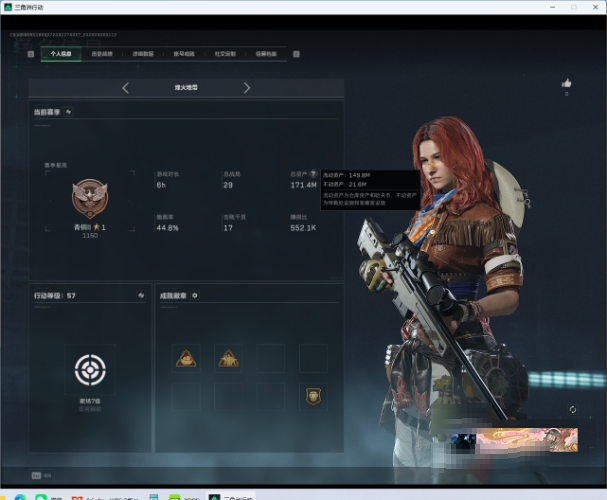Screen dimensions: 607x500
Task: Click the 1150 rank points text
Action: point(90,236)
